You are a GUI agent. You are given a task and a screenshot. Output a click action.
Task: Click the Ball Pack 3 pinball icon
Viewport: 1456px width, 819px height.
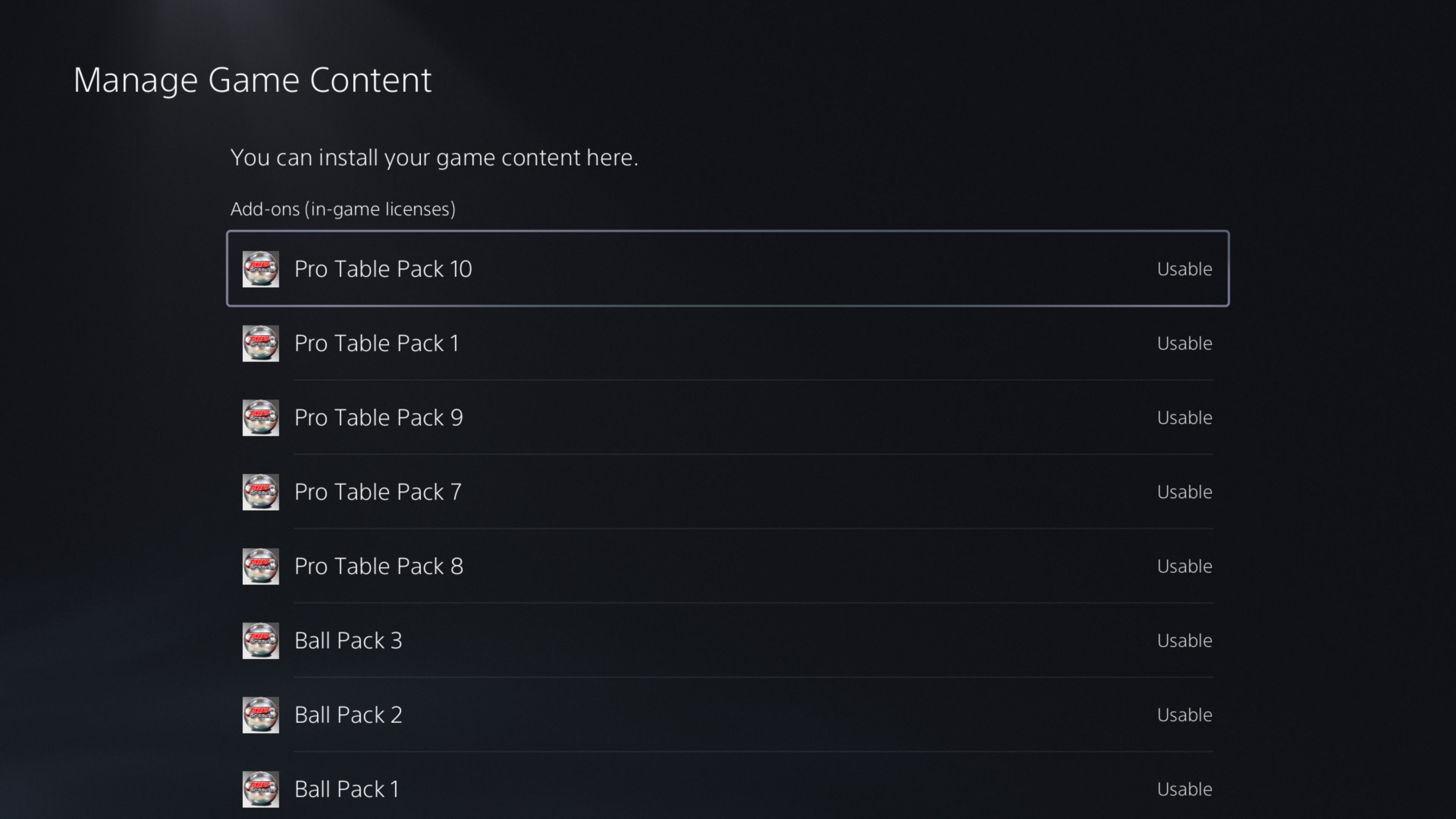[x=260, y=640]
